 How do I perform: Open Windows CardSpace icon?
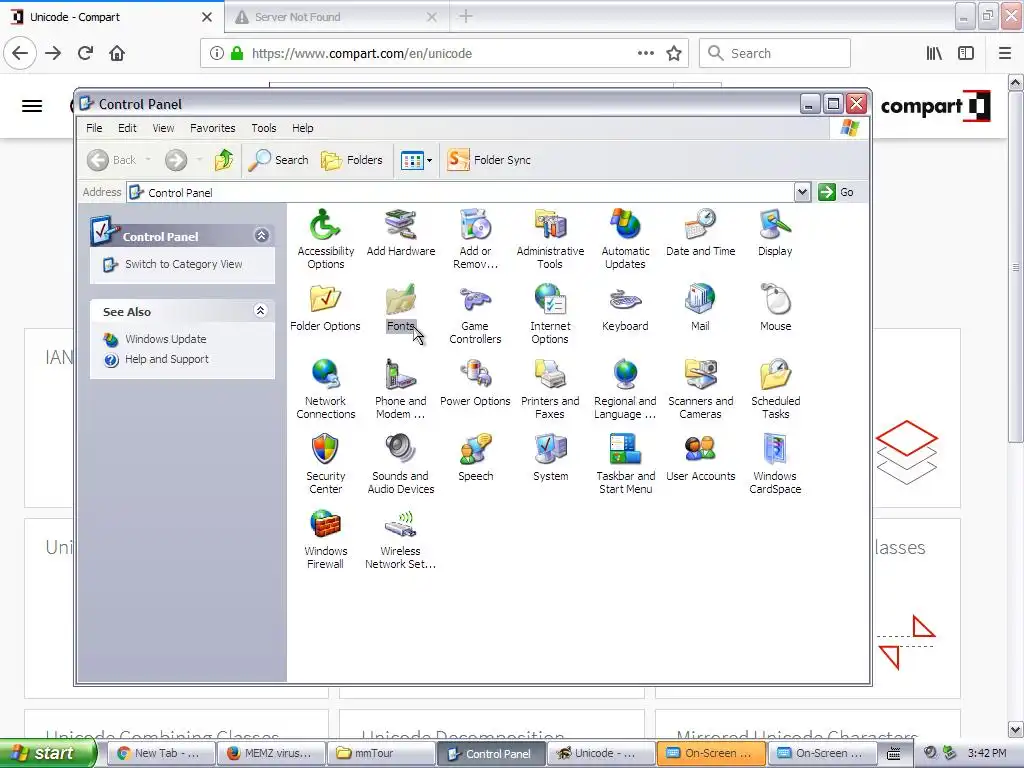(x=775, y=464)
